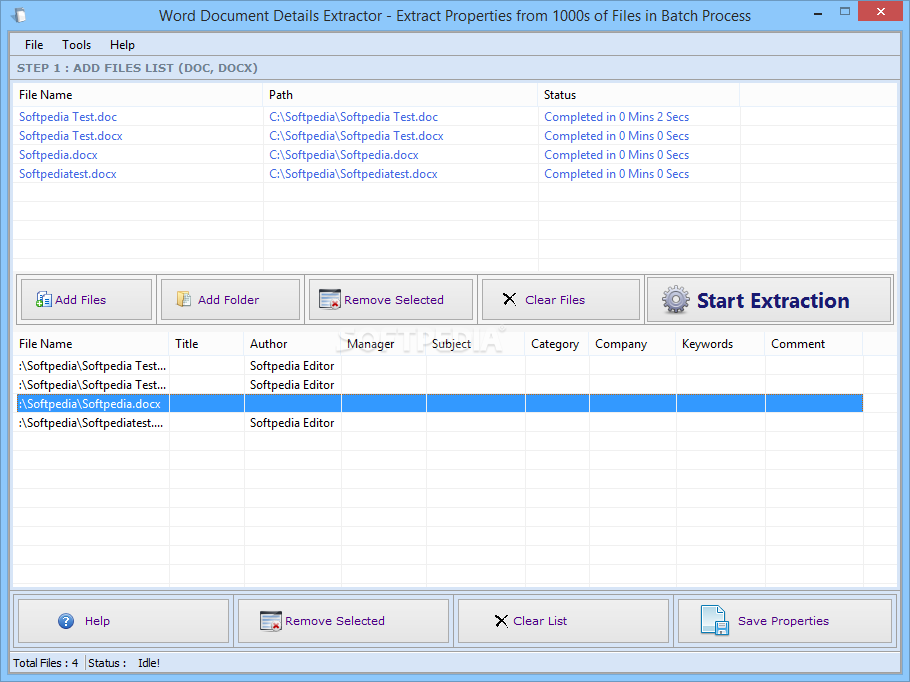The image size is (910, 682).
Task: Click path C:\Softpedia\Softpediatest.docx
Action: click(353, 174)
